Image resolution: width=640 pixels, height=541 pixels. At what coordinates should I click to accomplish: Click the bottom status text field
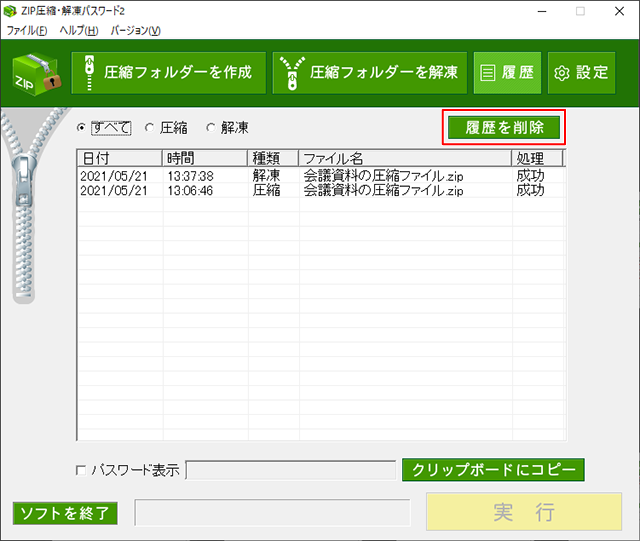point(272,512)
